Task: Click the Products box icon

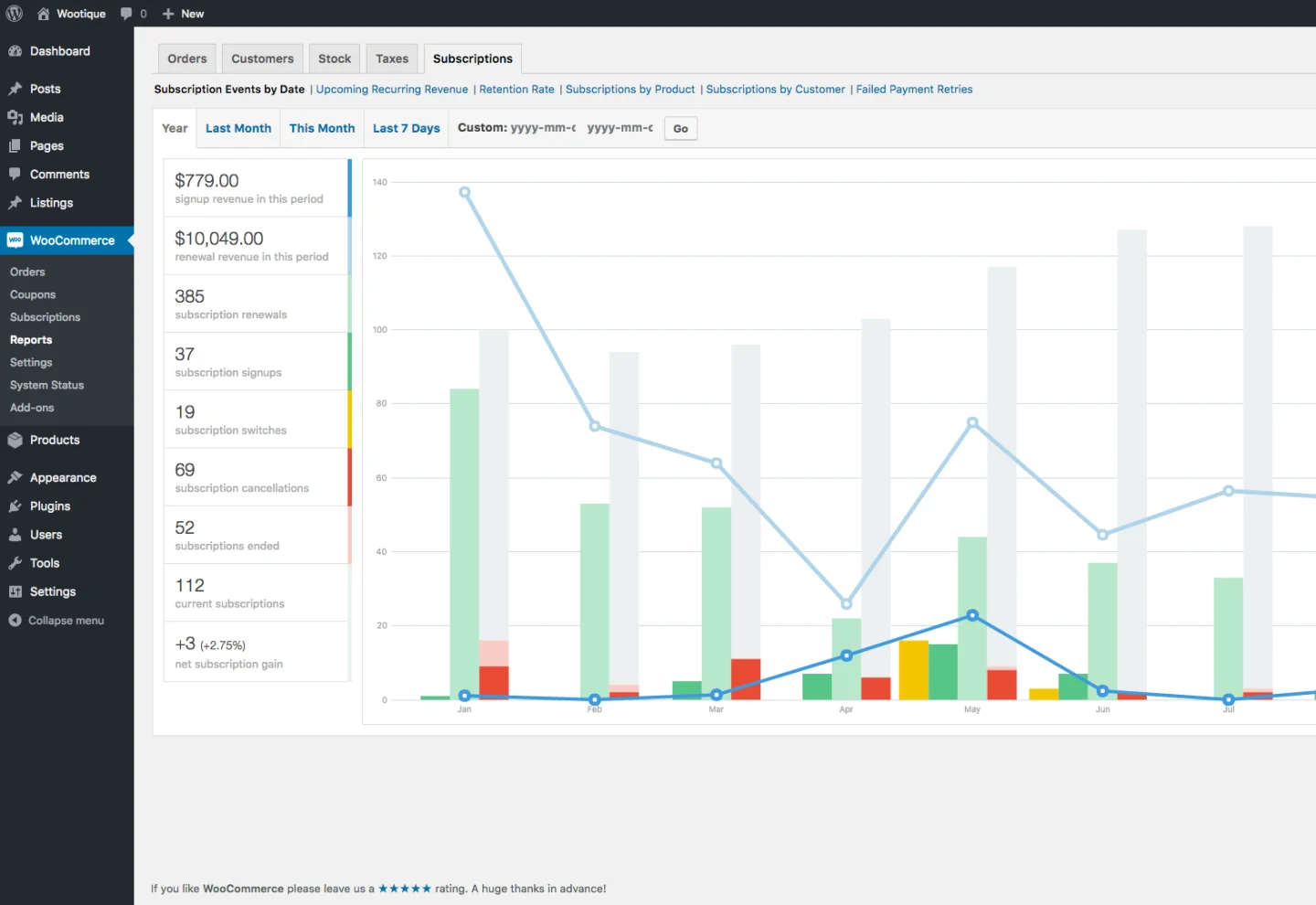Action: (x=15, y=440)
